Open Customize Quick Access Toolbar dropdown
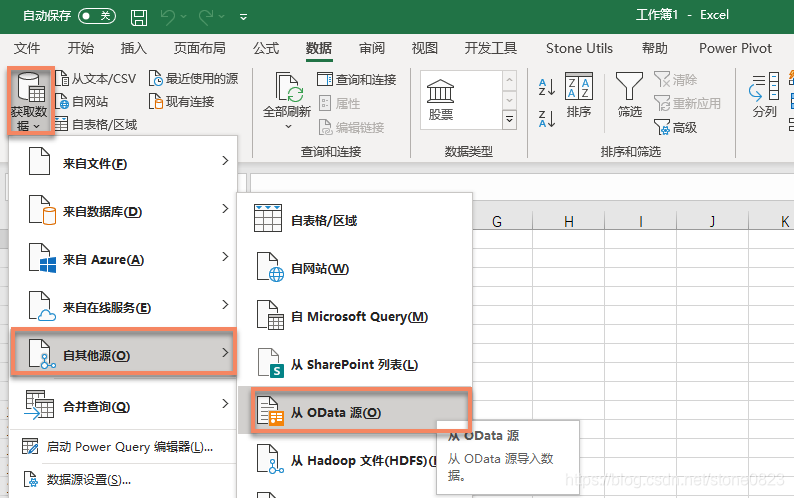 tap(244, 17)
